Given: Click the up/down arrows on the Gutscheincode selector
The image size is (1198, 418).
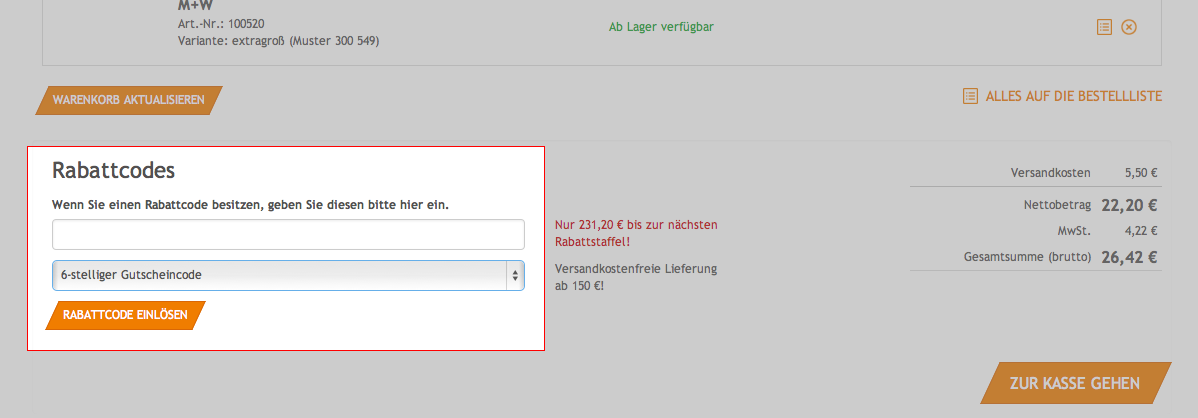Looking at the screenshot, I should click(x=515, y=275).
